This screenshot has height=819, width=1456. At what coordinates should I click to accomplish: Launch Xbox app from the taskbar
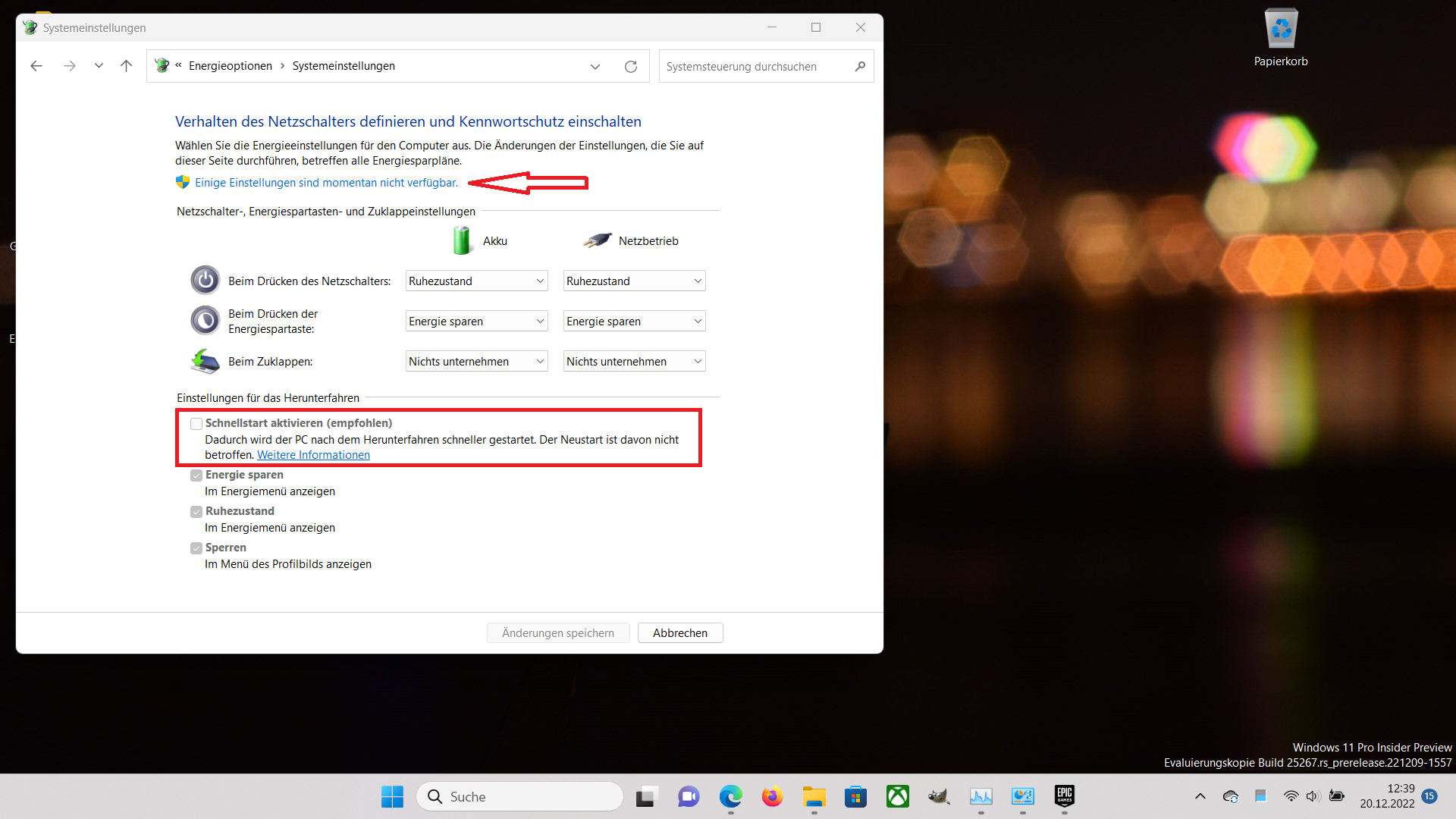pos(898,796)
